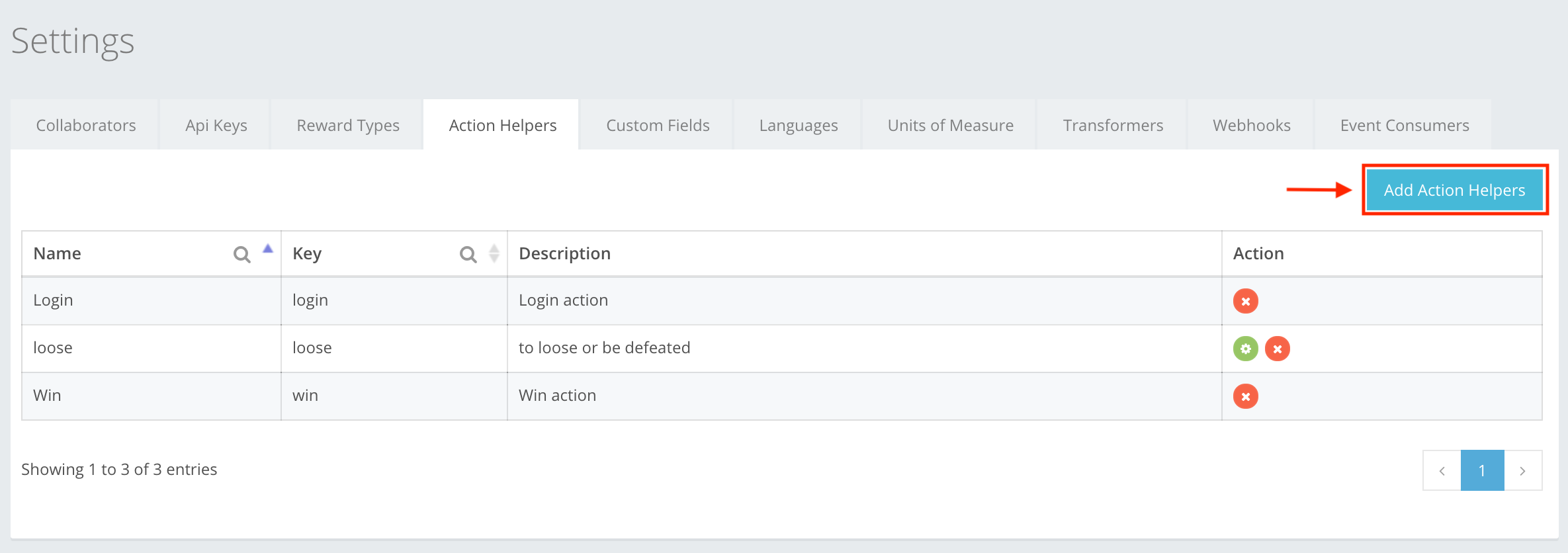Open the Custom Fields tab
This screenshot has height=553, width=1568.
pyautogui.click(x=658, y=125)
